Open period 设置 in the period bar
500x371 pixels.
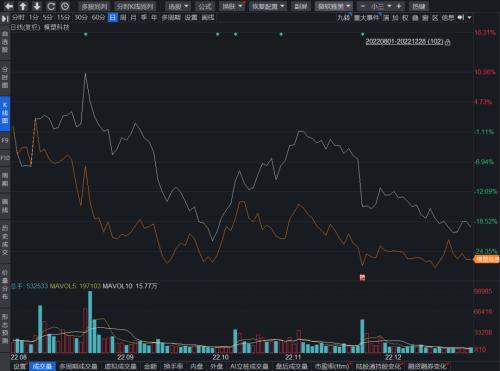[x=191, y=17]
